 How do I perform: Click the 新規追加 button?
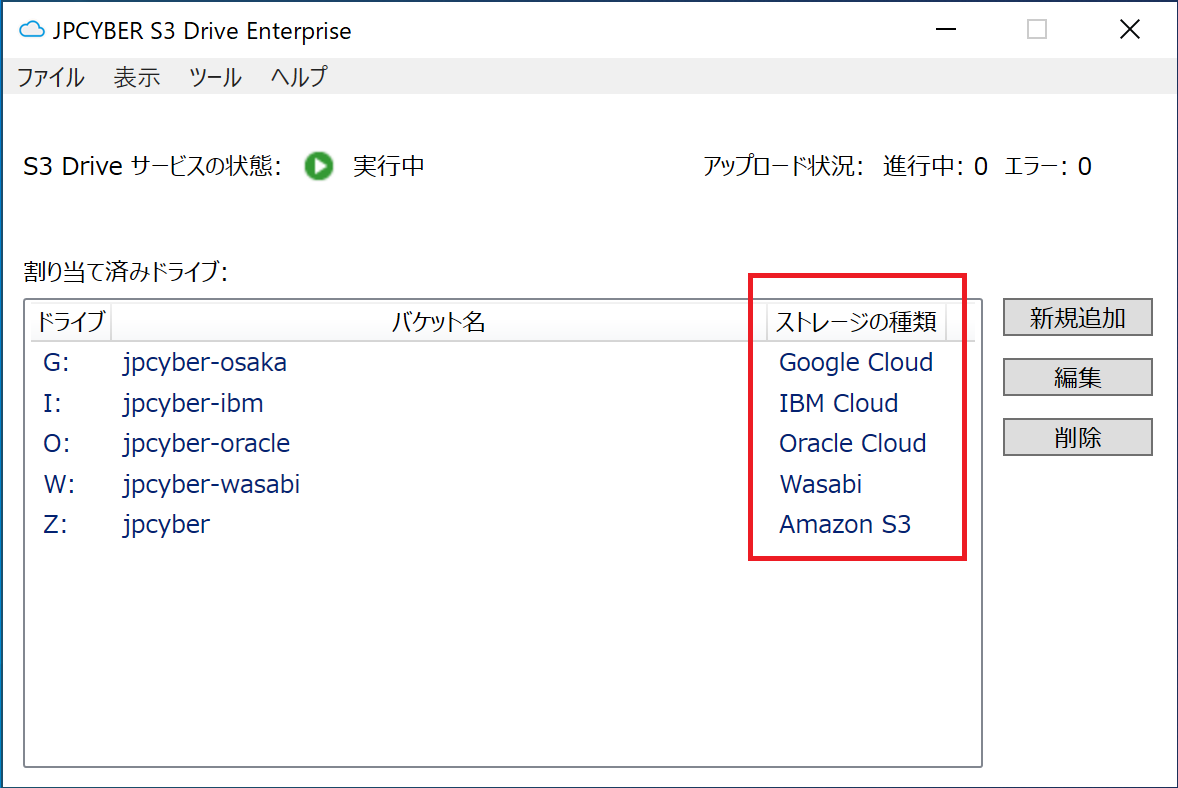pyautogui.click(x=1077, y=318)
